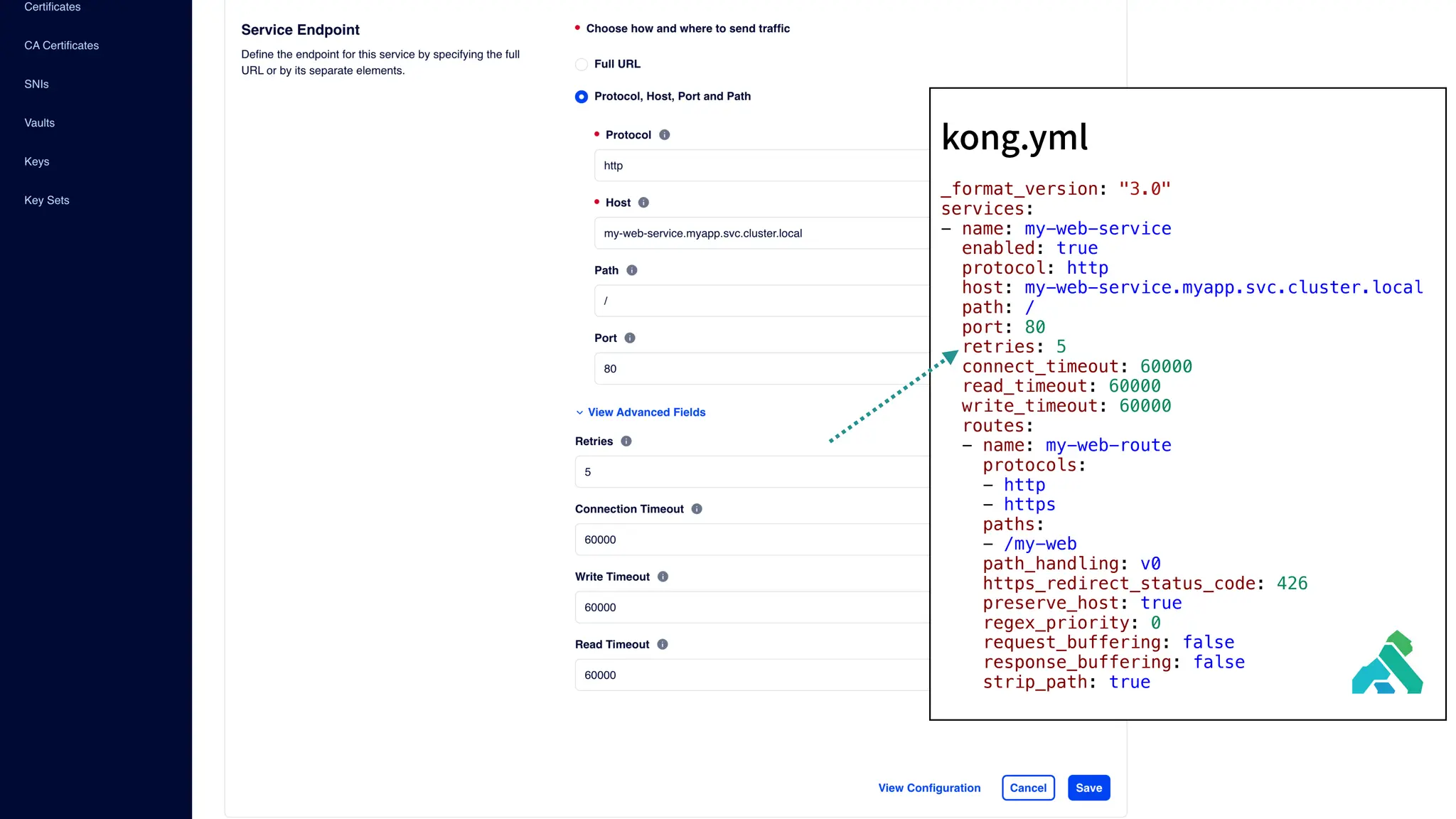Open Certificates in the sidebar
1456x819 pixels.
coord(53,7)
